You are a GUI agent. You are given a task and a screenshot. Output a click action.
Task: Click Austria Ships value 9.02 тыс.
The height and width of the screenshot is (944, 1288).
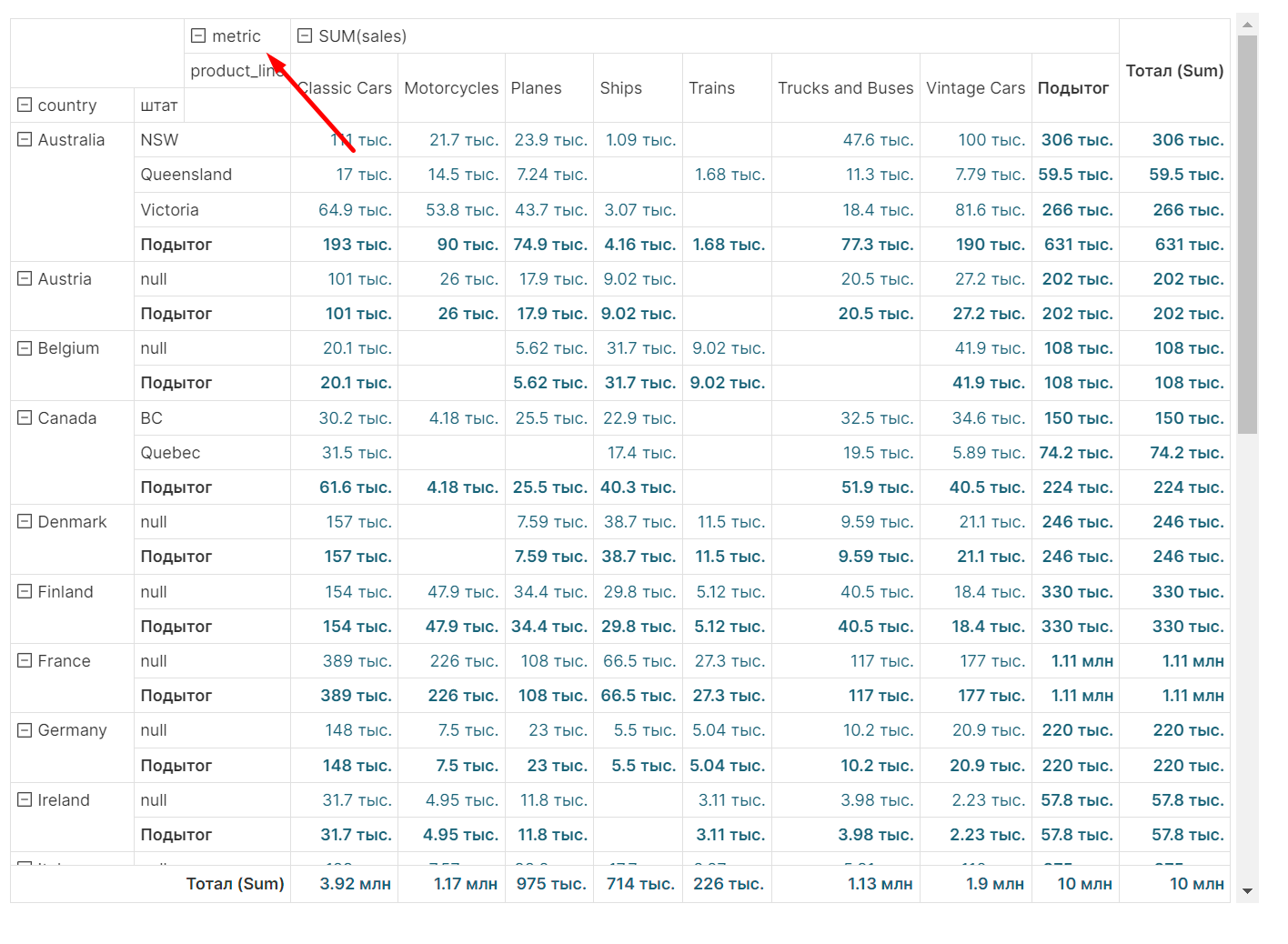(x=639, y=279)
